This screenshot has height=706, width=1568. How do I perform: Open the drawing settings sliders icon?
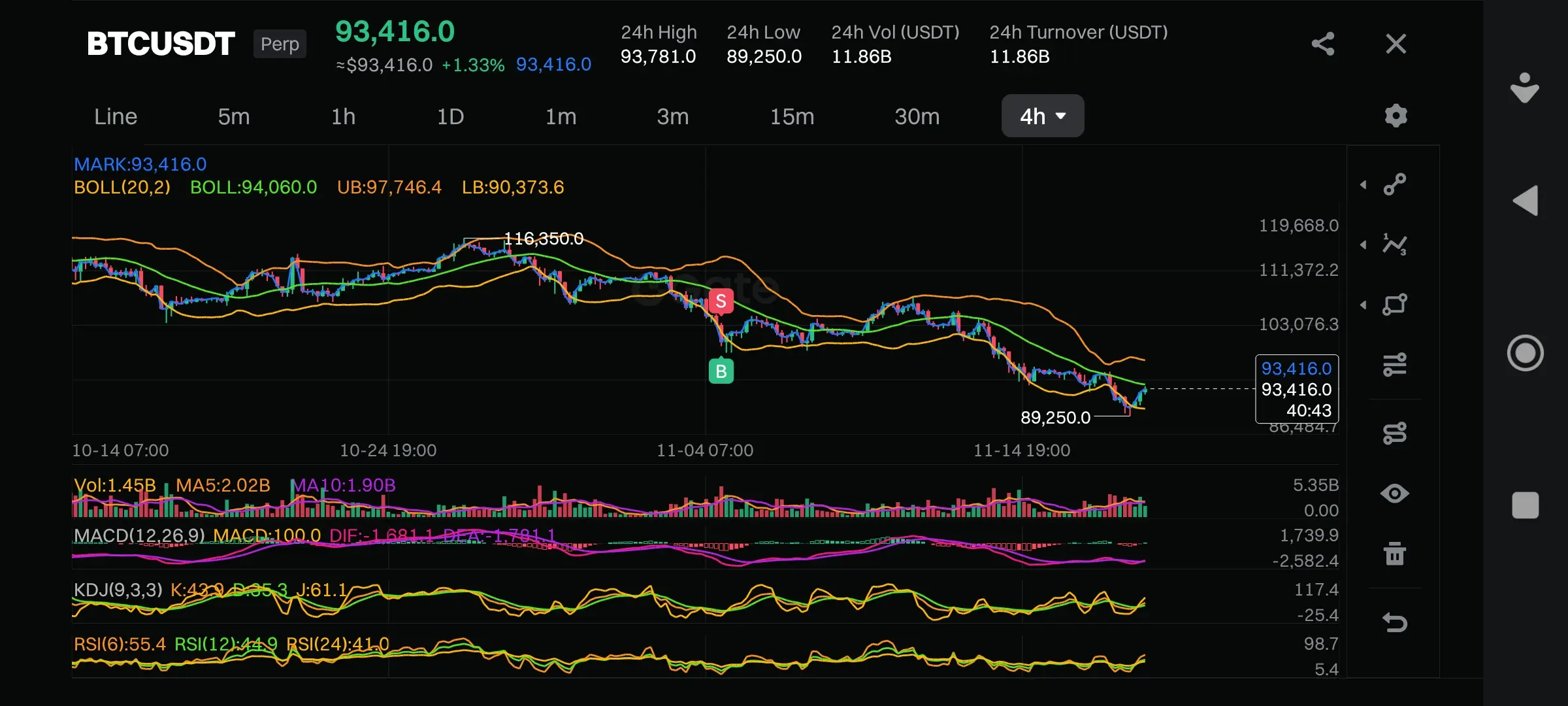click(1395, 365)
